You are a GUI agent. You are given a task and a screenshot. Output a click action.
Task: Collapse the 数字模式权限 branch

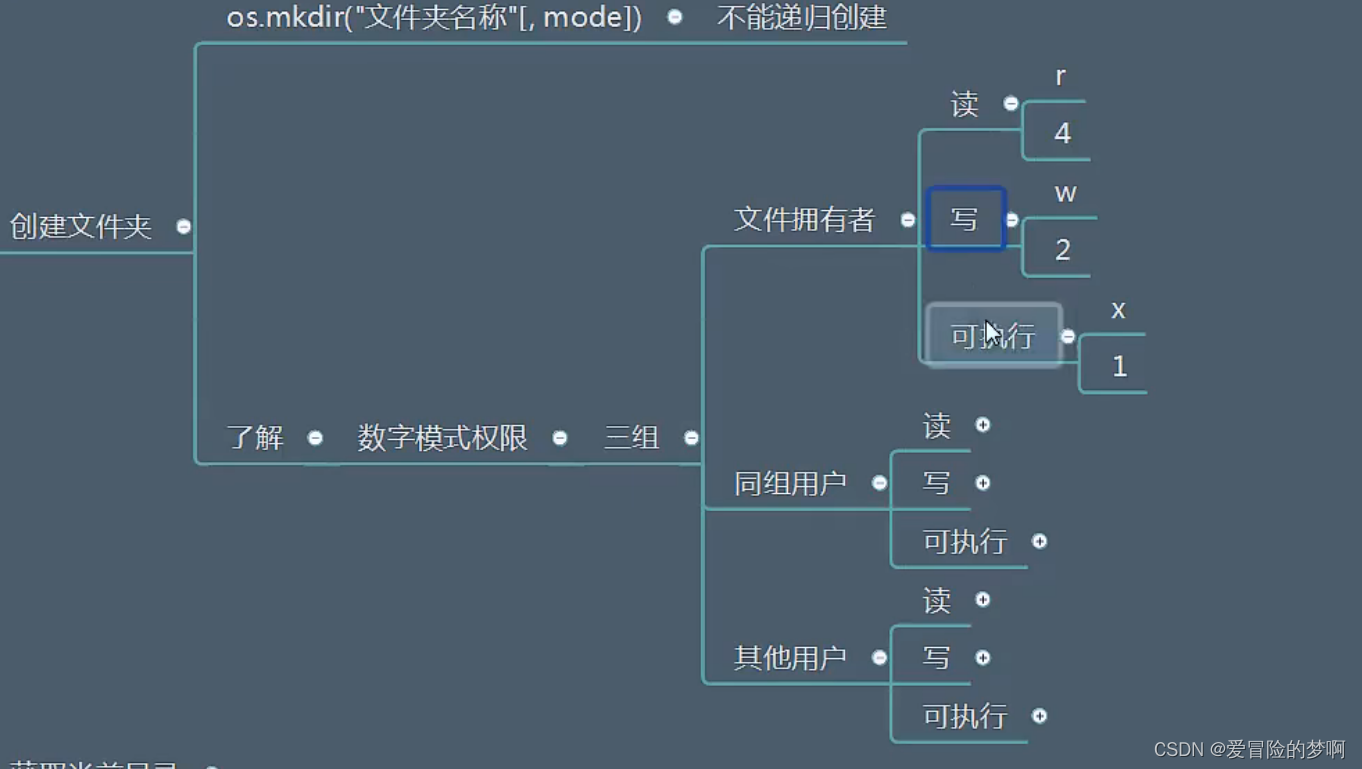click(560, 438)
